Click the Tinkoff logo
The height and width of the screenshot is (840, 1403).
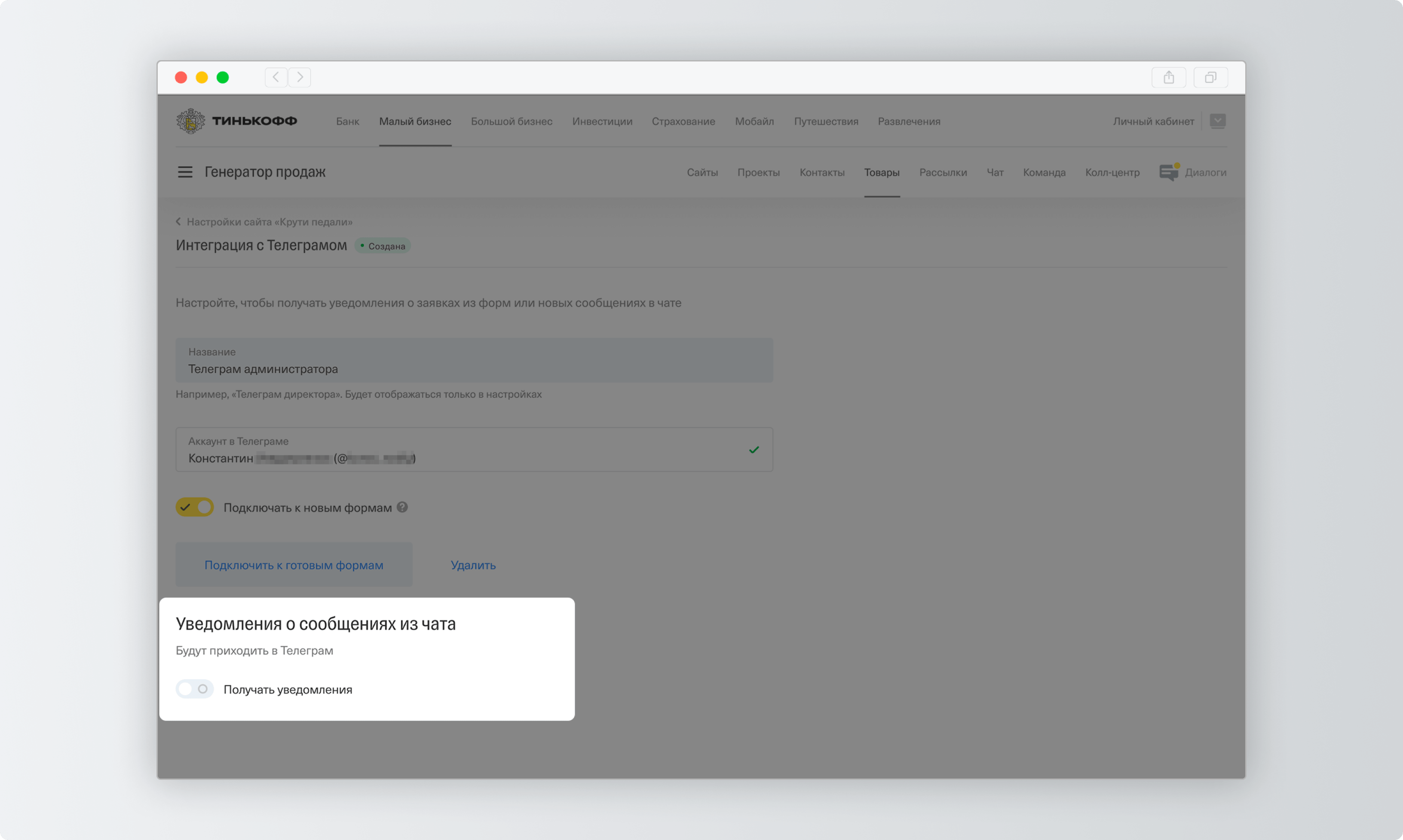click(236, 121)
